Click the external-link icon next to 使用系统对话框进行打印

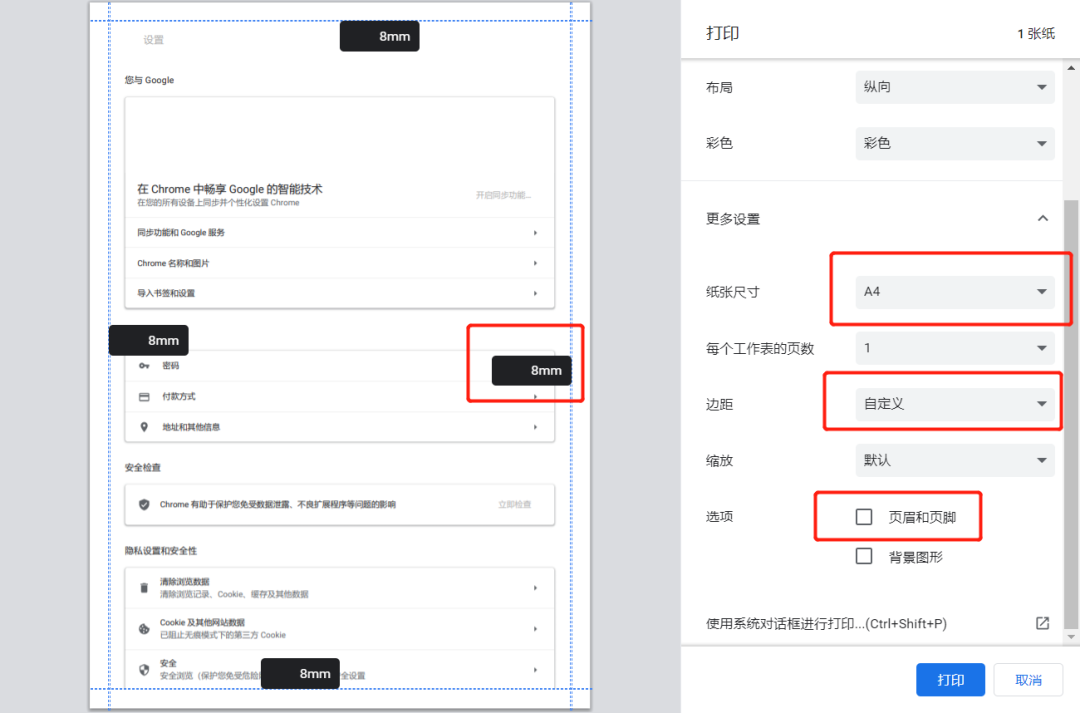[x=1043, y=623]
